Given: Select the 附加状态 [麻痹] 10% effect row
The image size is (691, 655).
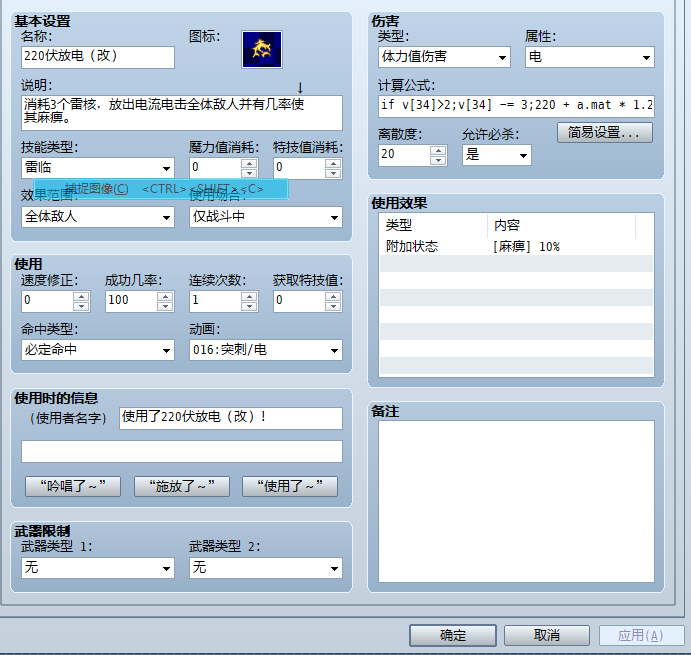Looking at the screenshot, I should tap(516, 246).
